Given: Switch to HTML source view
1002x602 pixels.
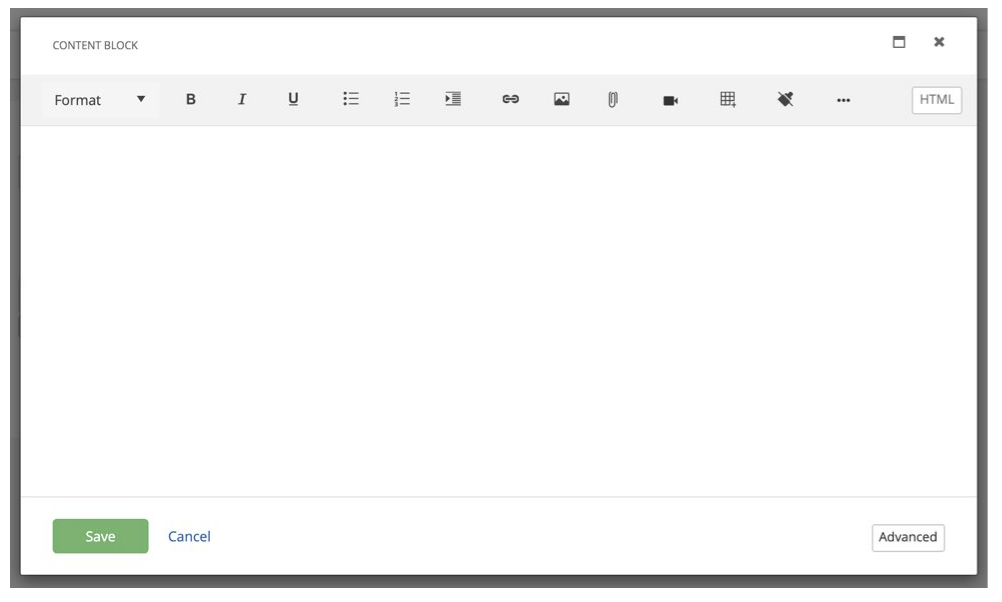Looking at the screenshot, I should pyautogui.click(x=936, y=100).
